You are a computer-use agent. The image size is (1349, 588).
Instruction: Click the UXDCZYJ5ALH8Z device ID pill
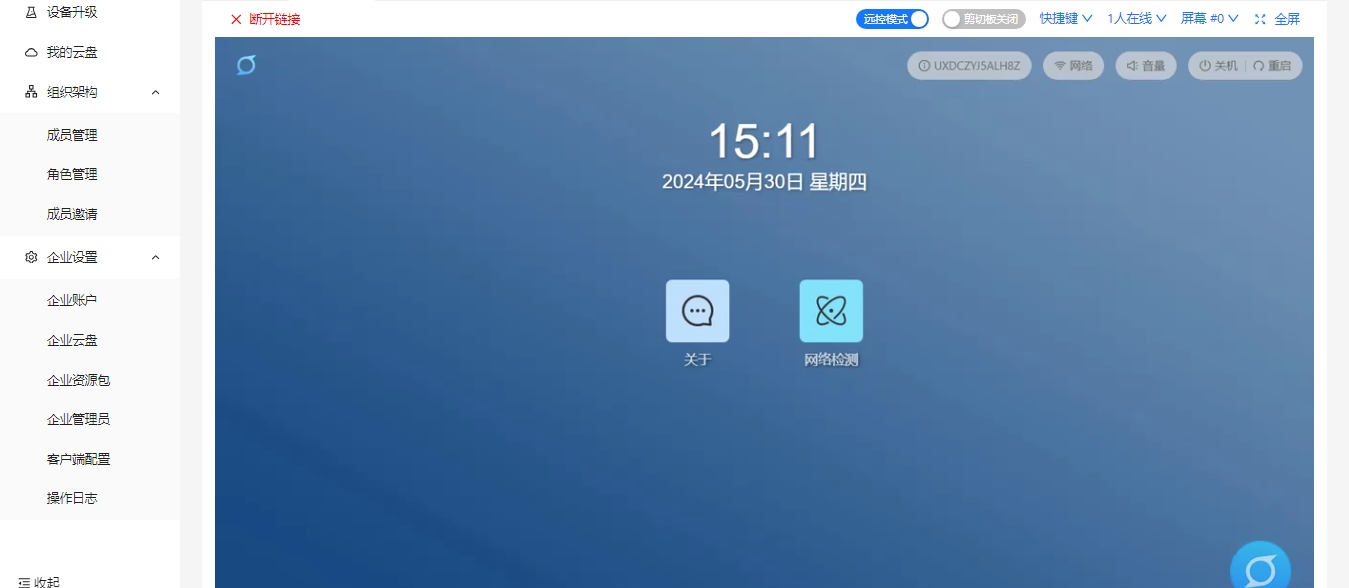pyautogui.click(x=969, y=66)
